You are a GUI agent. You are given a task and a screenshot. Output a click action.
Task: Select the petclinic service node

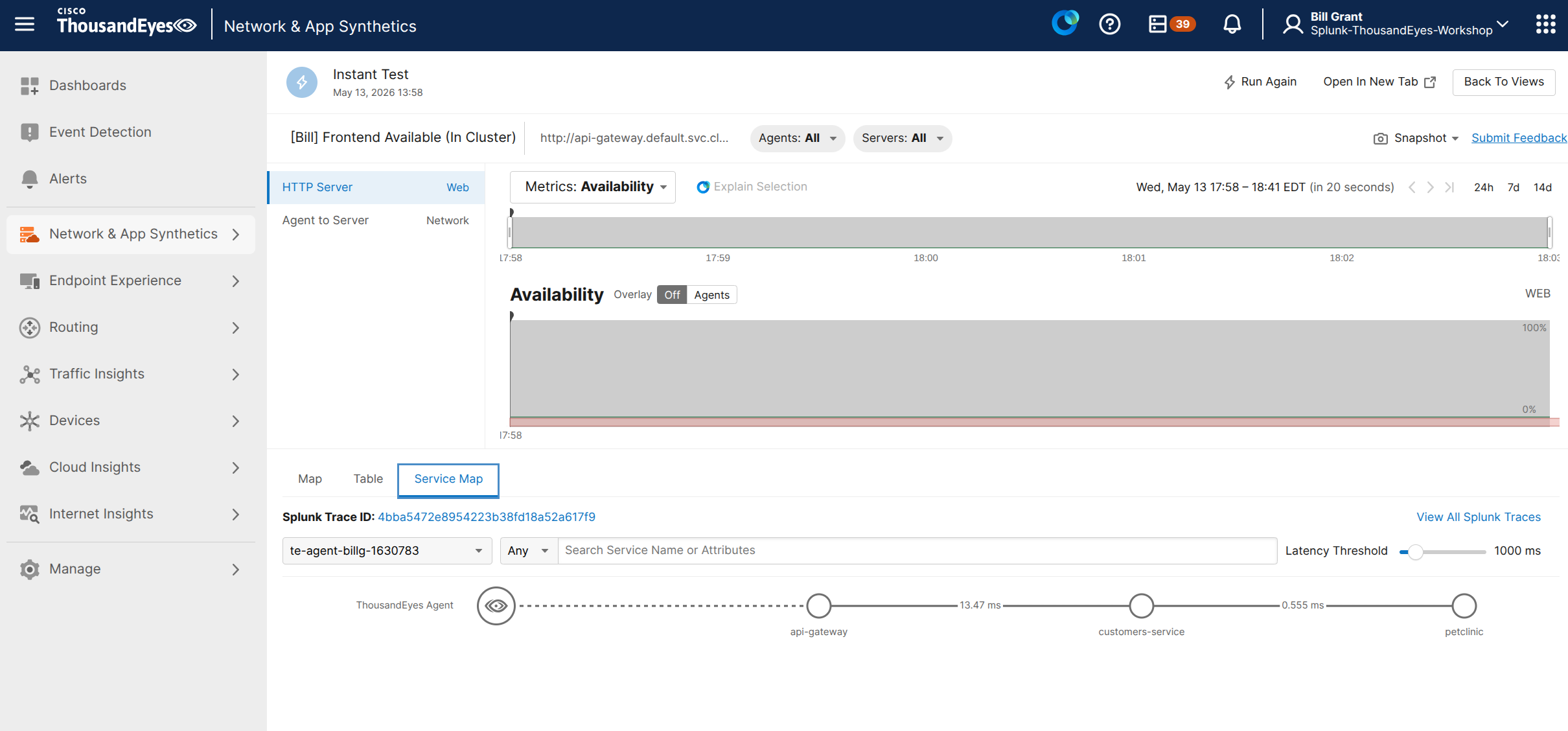click(1464, 606)
